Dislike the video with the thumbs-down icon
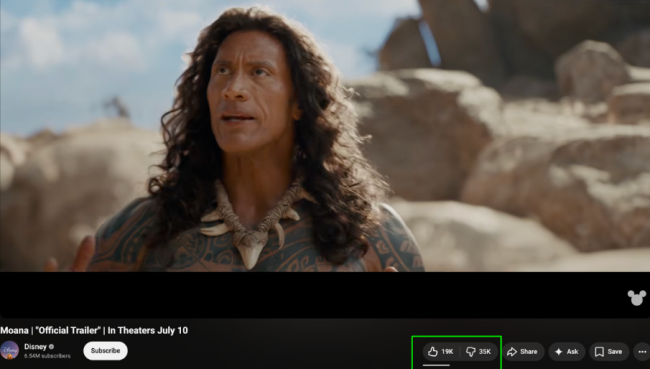The image size is (650, 369). [x=471, y=352]
